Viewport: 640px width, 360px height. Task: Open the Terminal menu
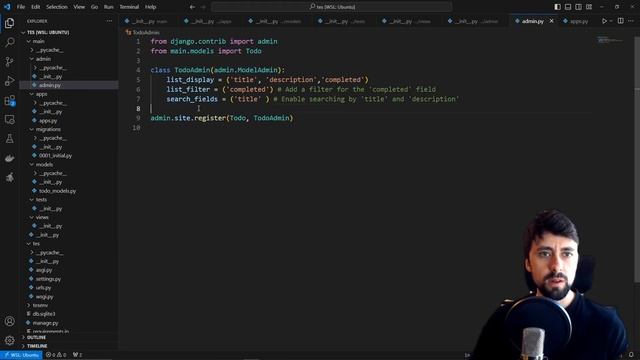coord(129,7)
